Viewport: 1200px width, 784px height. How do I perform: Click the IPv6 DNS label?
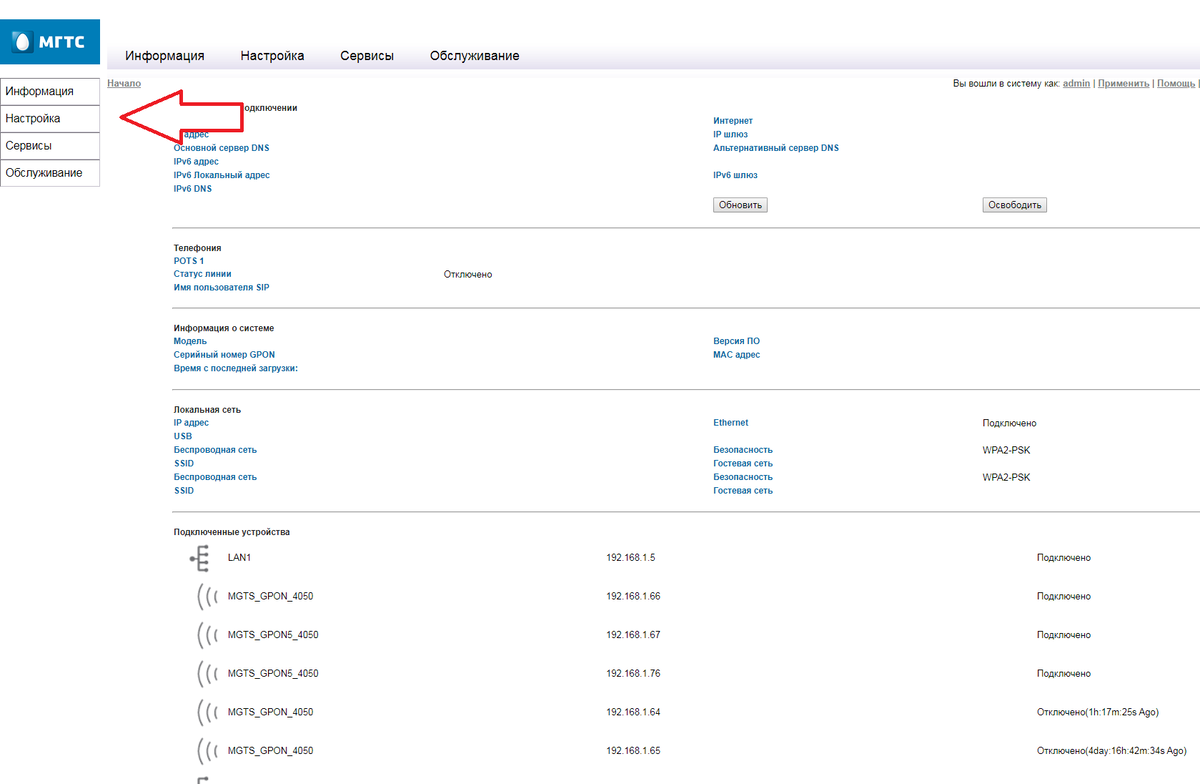(193, 188)
